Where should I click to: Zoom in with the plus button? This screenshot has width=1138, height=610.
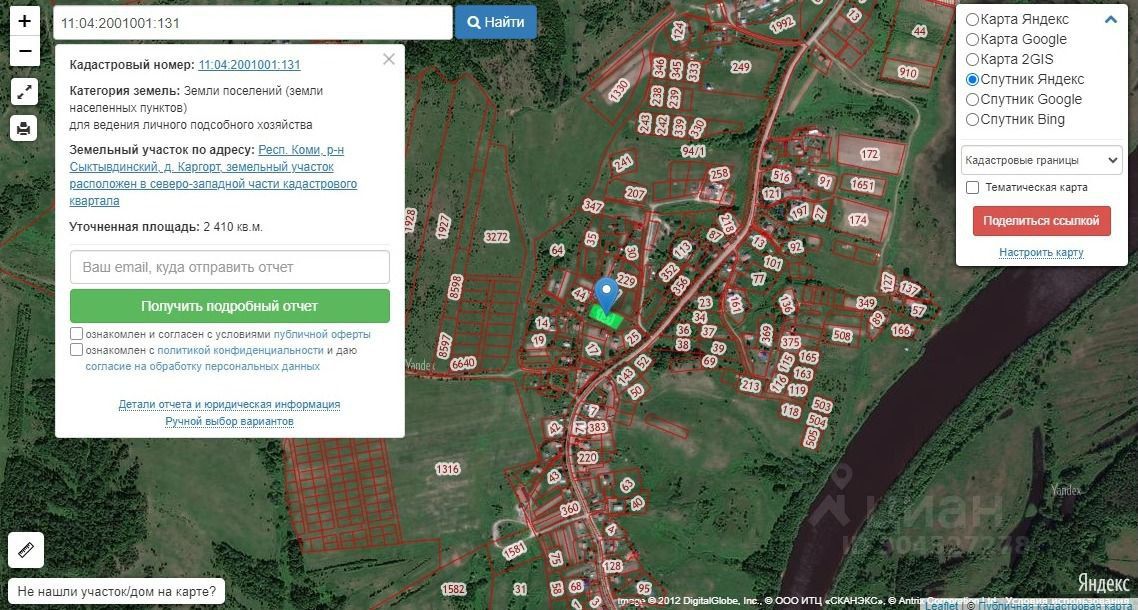(24, 21)
